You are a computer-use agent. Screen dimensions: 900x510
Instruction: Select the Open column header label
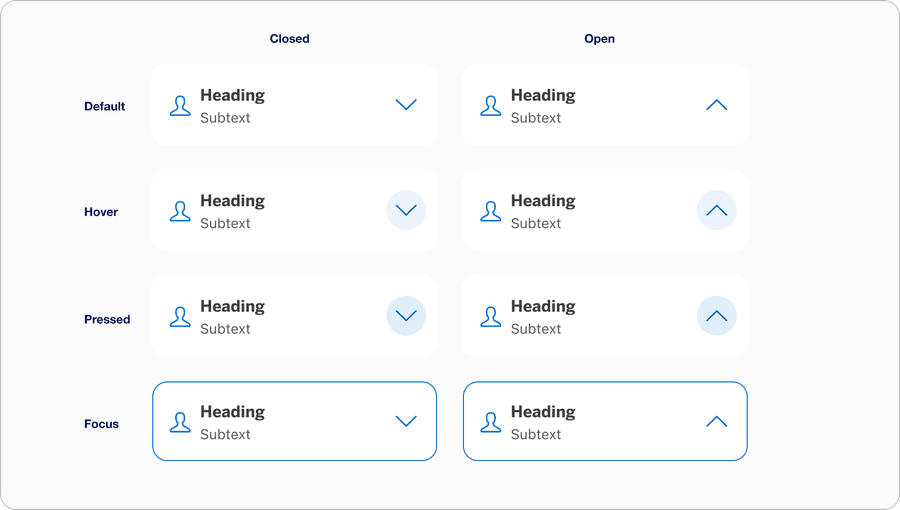pyautogui.click(x=600, y=39)
